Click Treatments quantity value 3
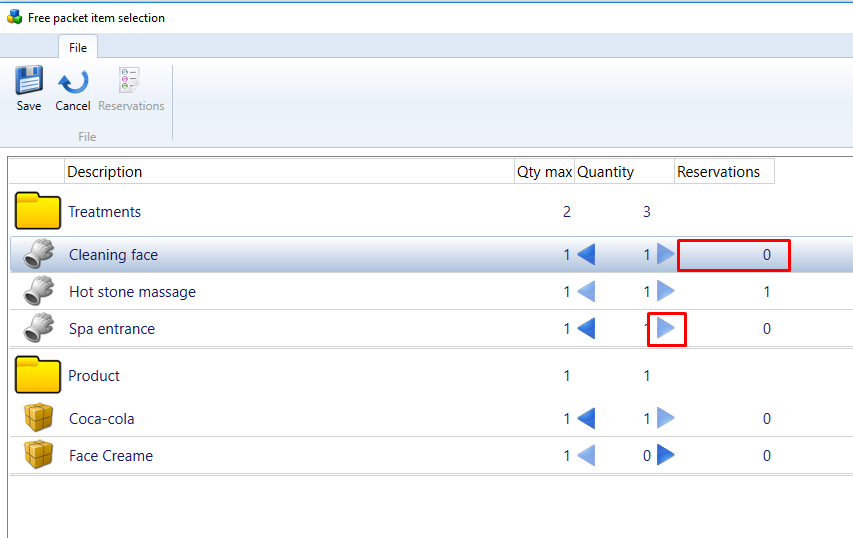853x538 pixels. tap(647, 212)
